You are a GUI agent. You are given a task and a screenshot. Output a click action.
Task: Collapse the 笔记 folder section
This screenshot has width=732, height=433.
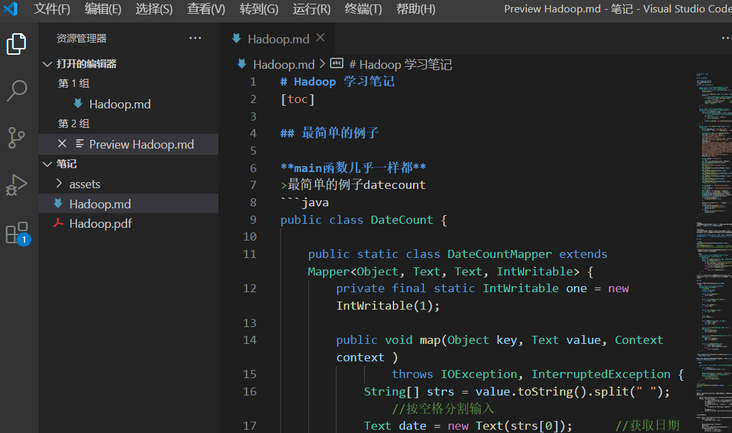47,164
